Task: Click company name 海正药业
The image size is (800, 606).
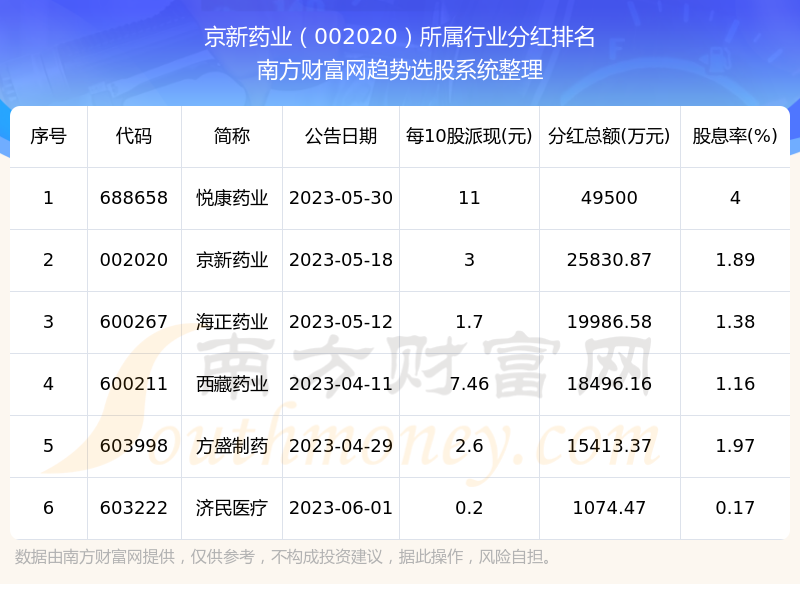Action: (232, 322)
